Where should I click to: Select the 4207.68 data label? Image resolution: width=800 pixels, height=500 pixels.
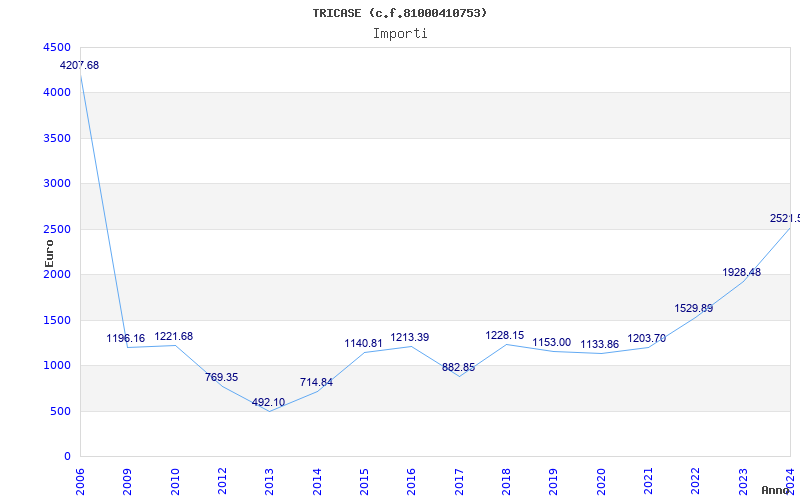(x=79, y=65)
